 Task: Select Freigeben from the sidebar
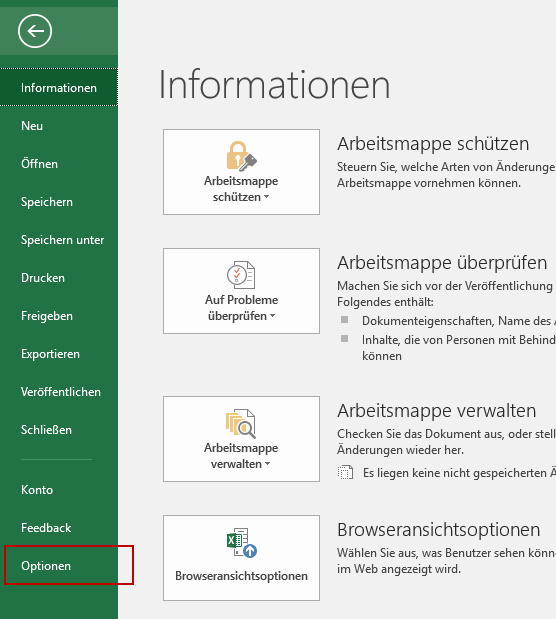tap(59, 315)
